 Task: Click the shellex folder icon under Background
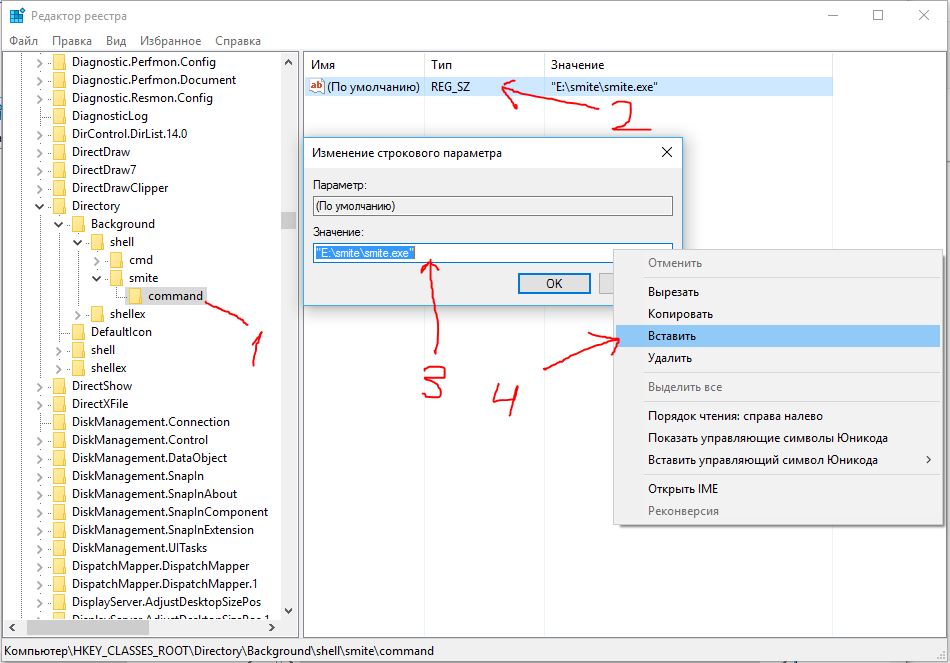(97, 314)
